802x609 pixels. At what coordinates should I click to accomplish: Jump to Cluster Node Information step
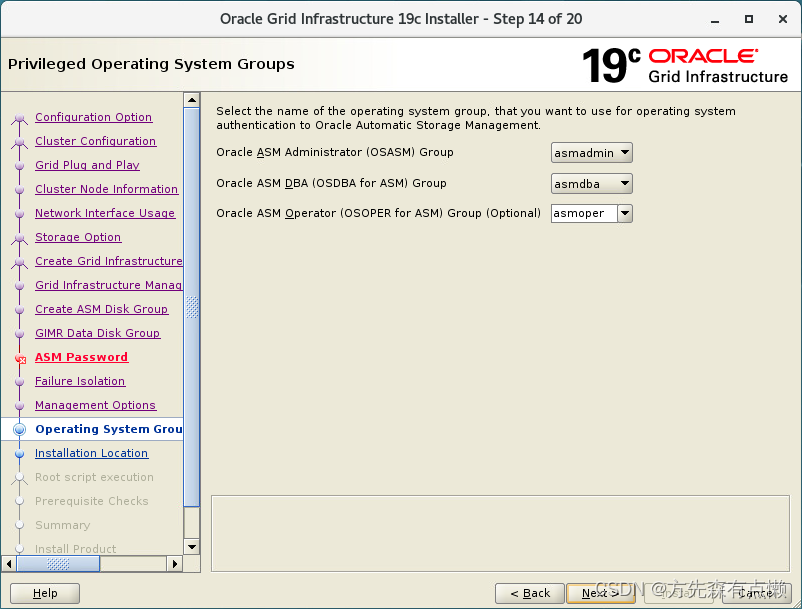(106, 189)
